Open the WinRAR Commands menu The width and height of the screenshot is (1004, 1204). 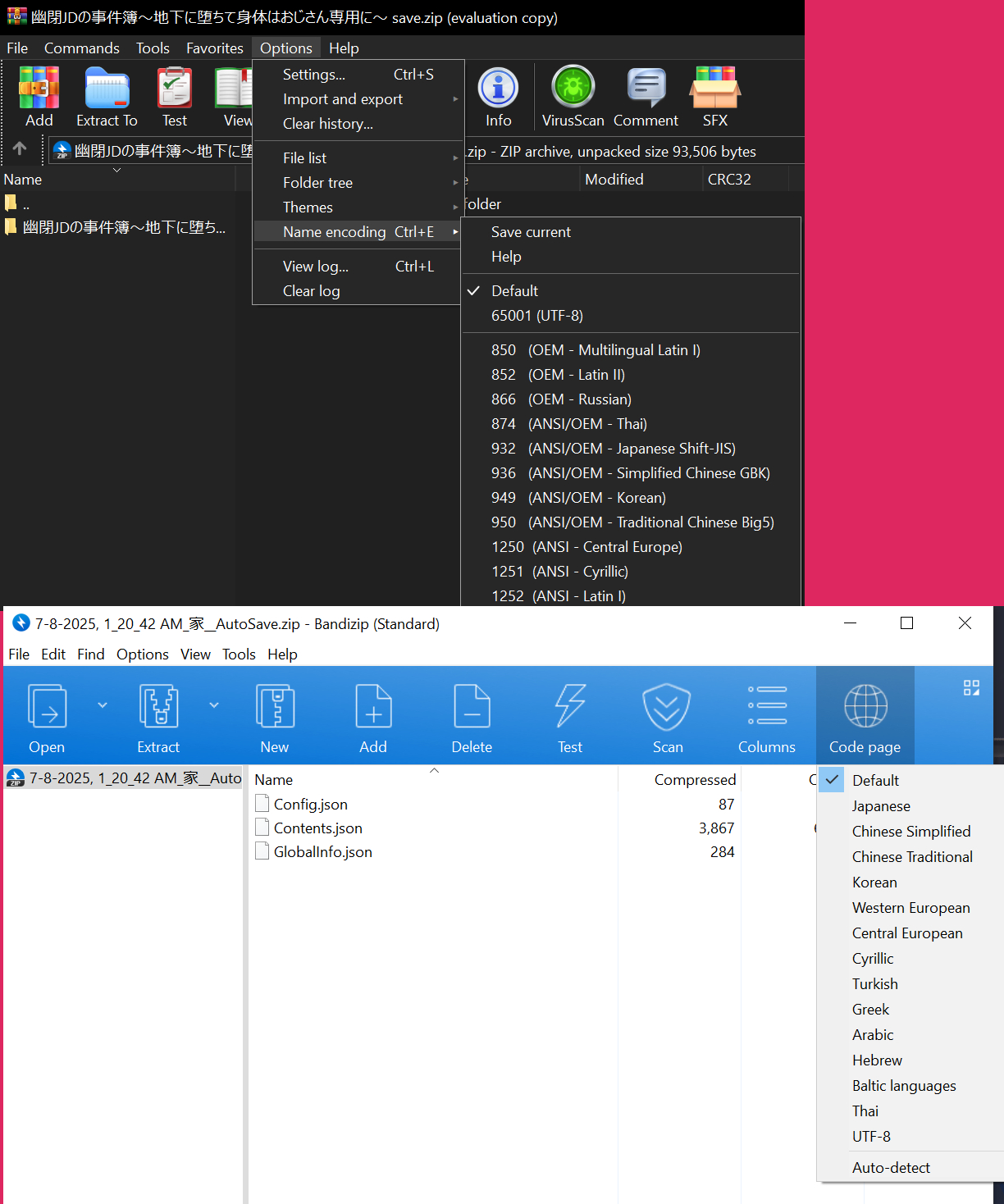tap(82, 48)
